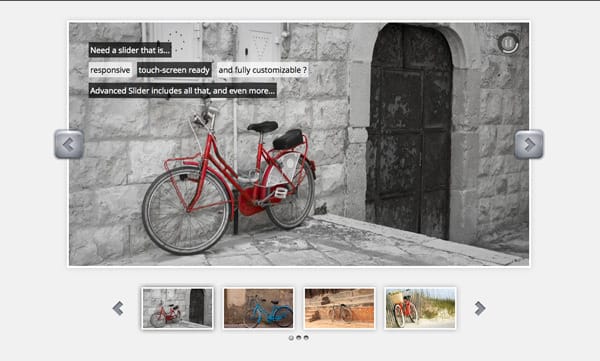The width and height of the screenshot is (600, 361).
Task: Click the 'touch-screen ready' caption label
Action: click(x=174, y=70)
